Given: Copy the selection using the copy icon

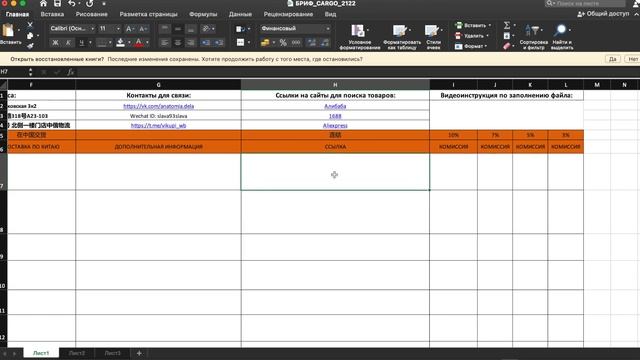Looking at the screenshot, I should 30,36.
